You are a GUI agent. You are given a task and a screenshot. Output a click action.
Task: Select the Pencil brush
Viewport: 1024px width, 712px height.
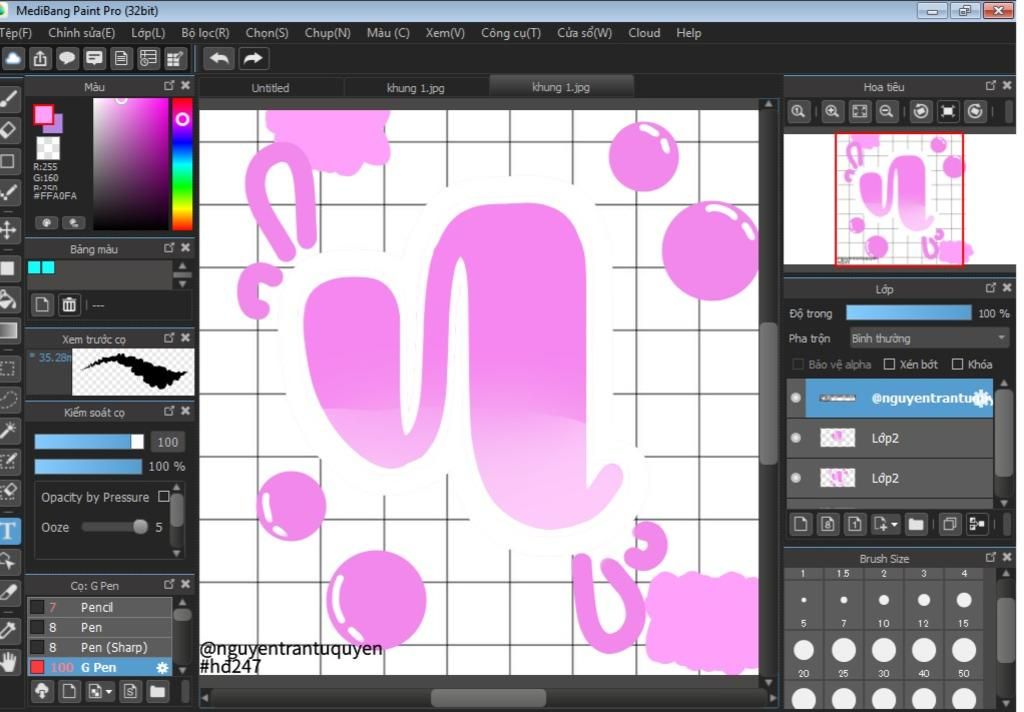[x=99, y=607]
